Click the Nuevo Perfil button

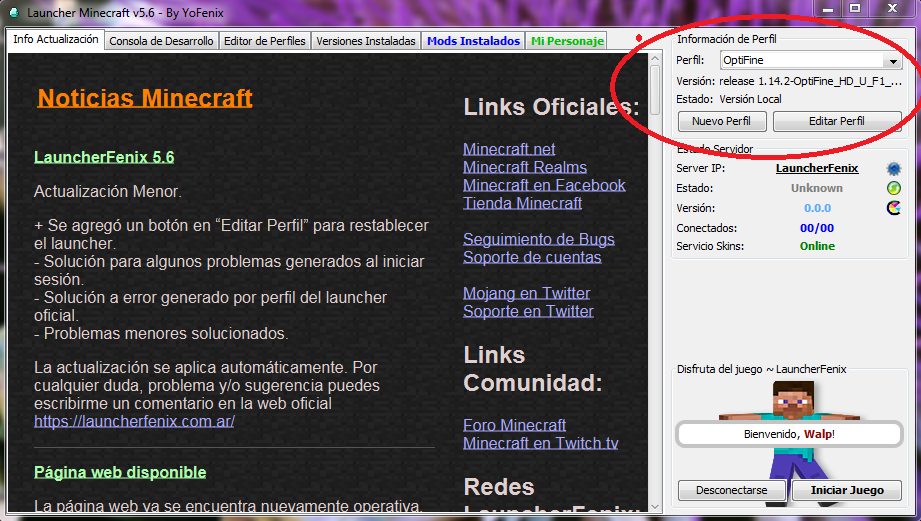(x=722, y=121)
